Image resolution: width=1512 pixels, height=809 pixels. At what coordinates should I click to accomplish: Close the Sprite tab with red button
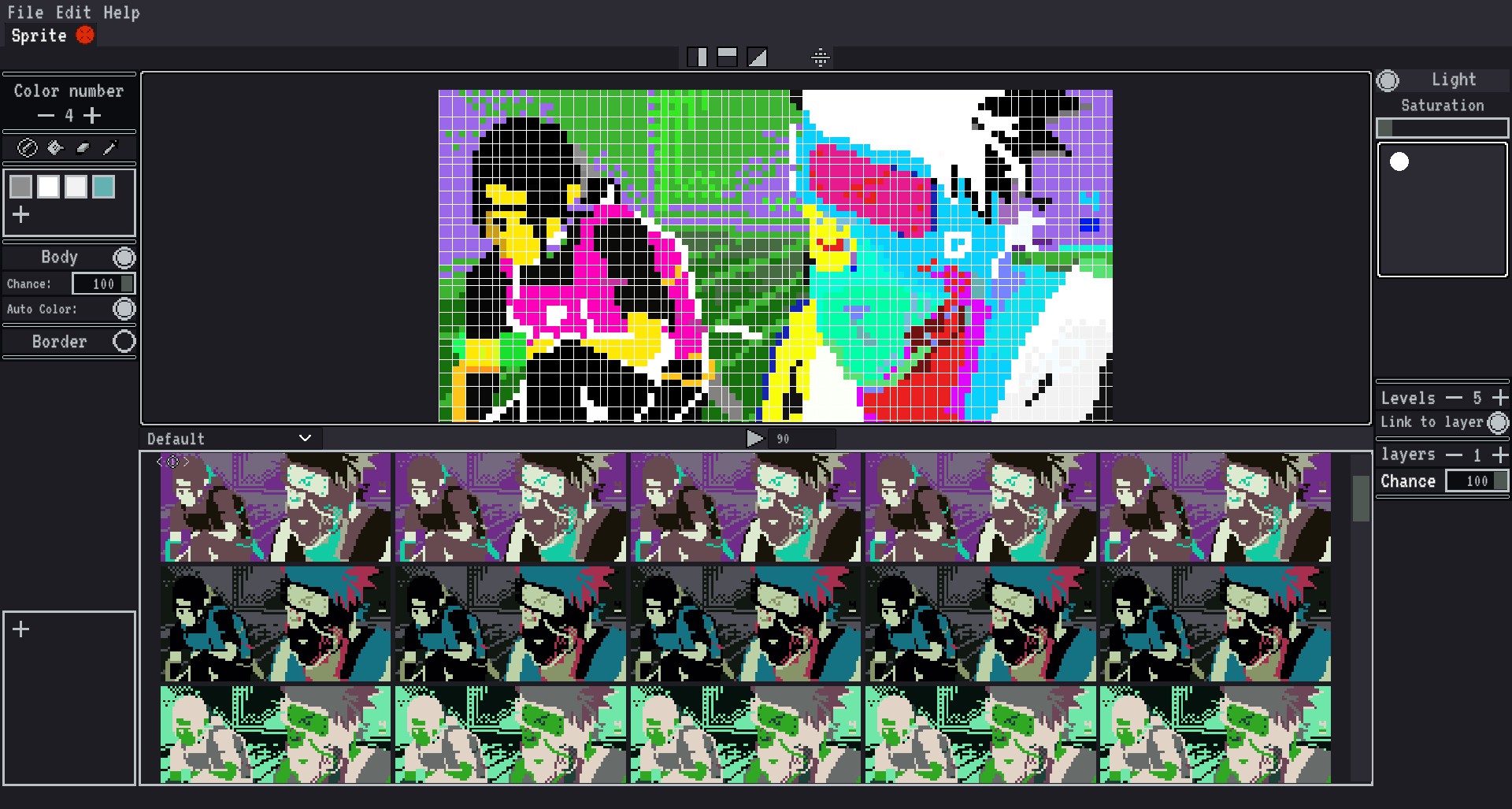tap(85, 35)
